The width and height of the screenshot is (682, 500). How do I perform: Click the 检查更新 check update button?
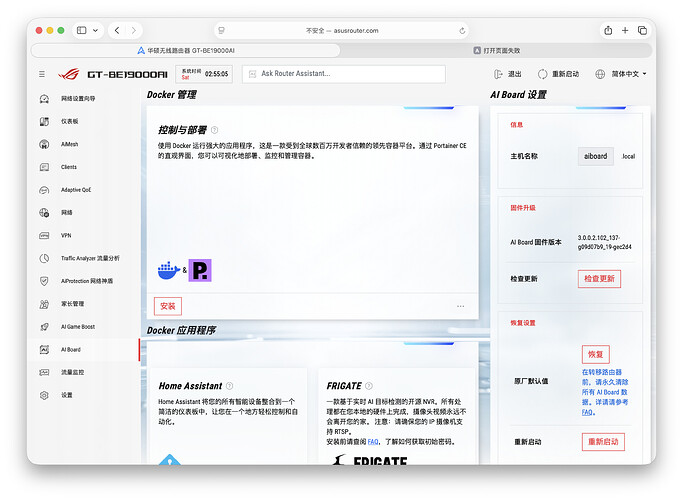599,279
